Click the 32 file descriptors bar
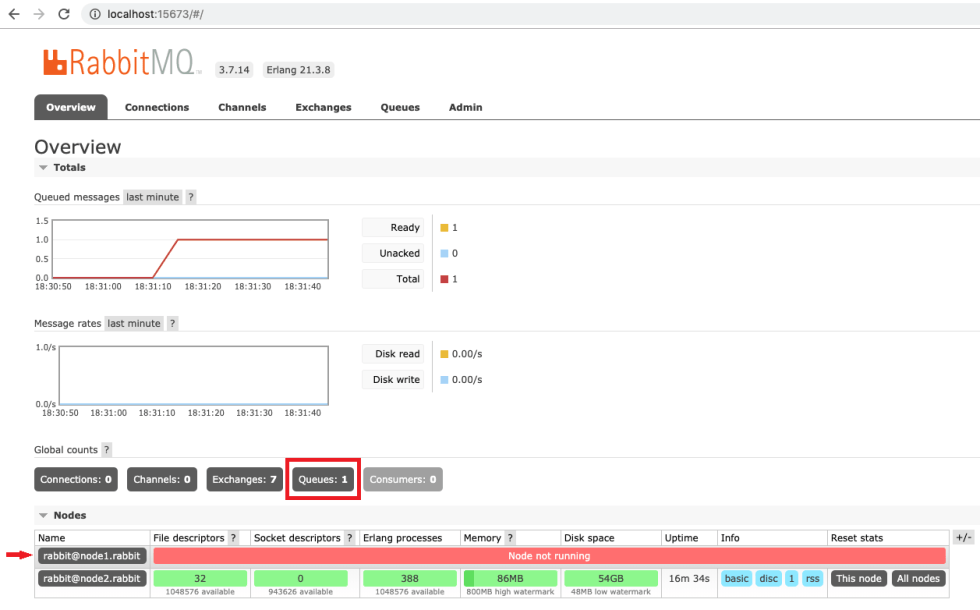980x610 pixels. coord(200,578)
